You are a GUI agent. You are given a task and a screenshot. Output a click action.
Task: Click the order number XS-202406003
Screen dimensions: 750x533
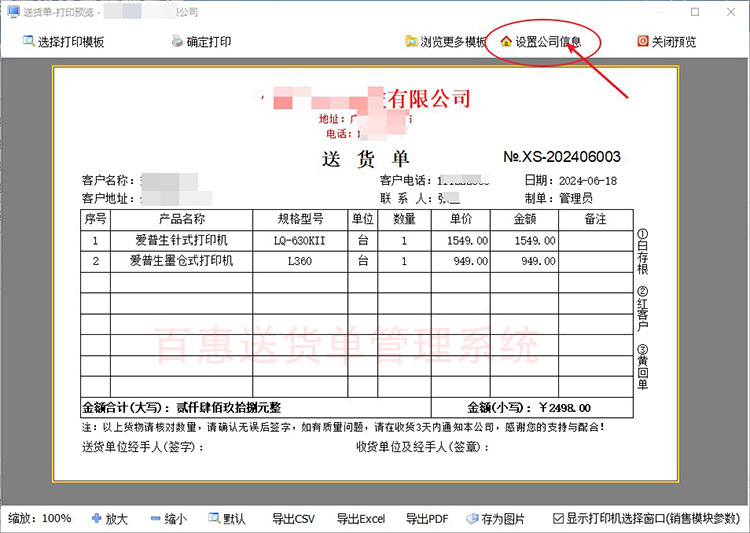[x=561, y=157]
